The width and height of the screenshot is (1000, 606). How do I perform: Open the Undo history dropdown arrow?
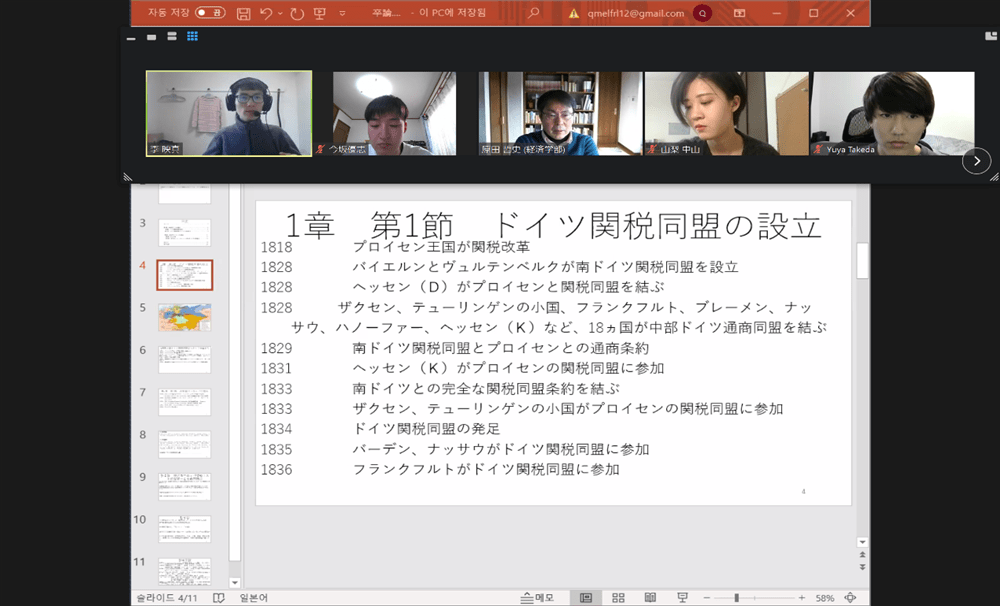pyautogui.click(x=281, y=14)
